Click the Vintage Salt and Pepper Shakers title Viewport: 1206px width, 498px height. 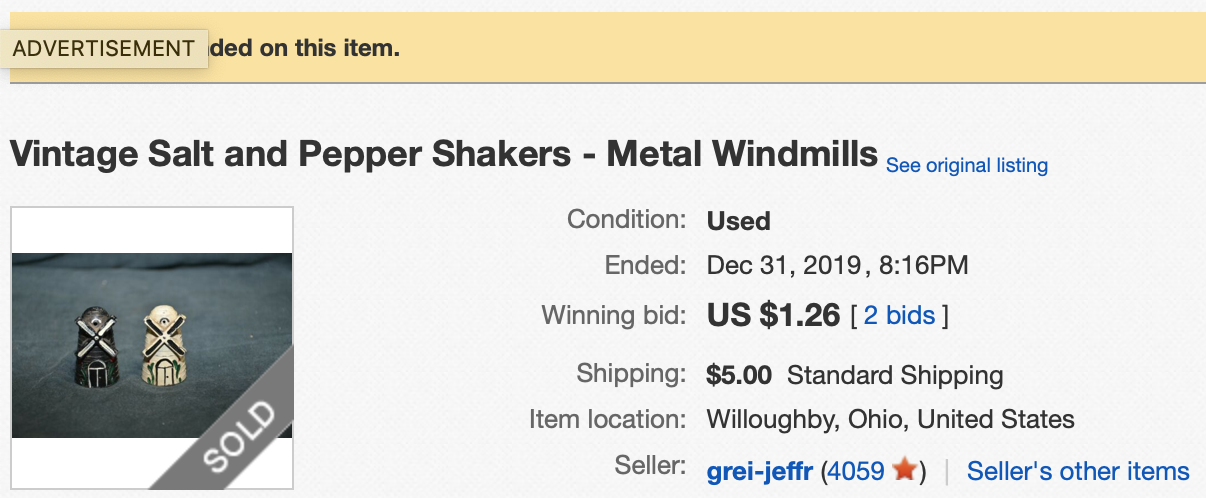(x=444, y=154)
